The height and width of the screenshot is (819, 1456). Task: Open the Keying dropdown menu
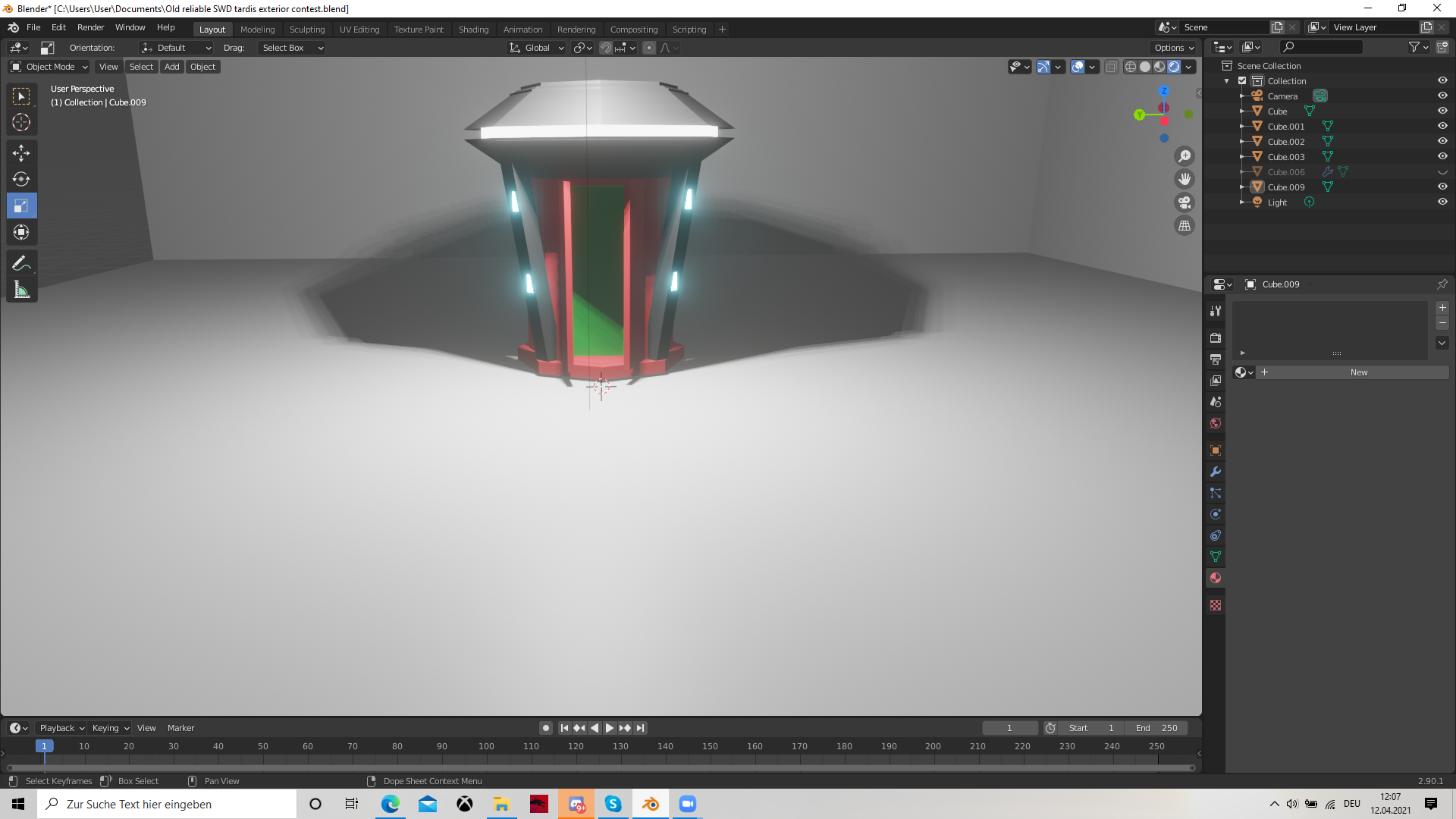point(110,728)
